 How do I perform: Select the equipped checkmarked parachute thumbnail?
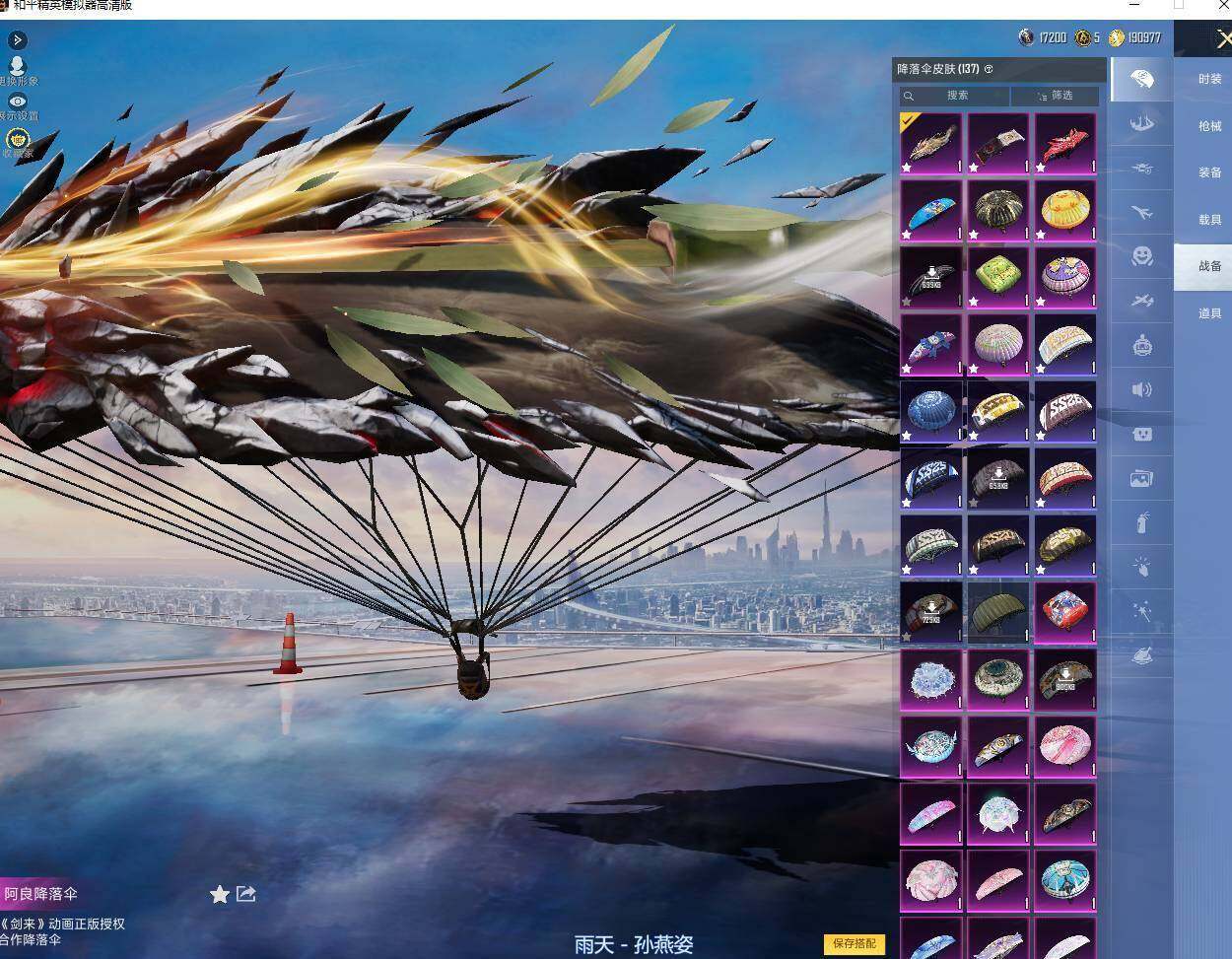[x=931, y=143]
